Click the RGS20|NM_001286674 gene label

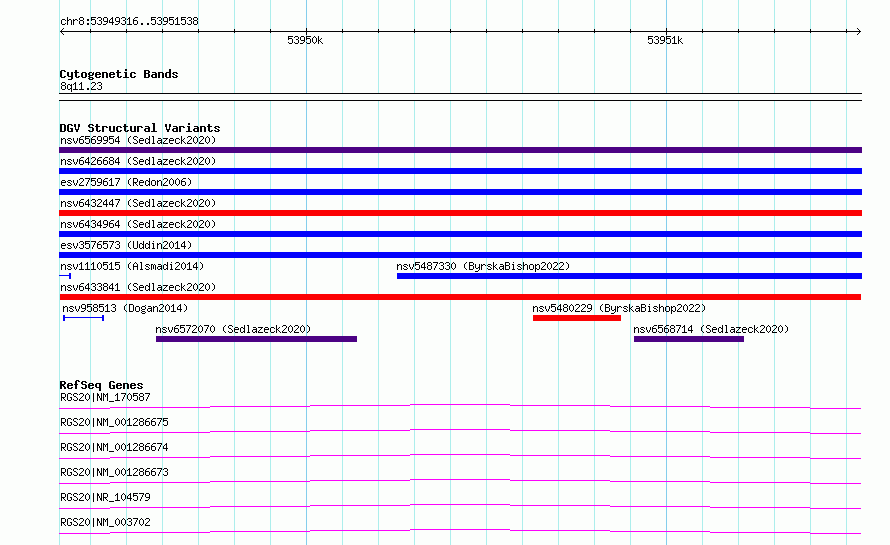[x=114, y=447]
